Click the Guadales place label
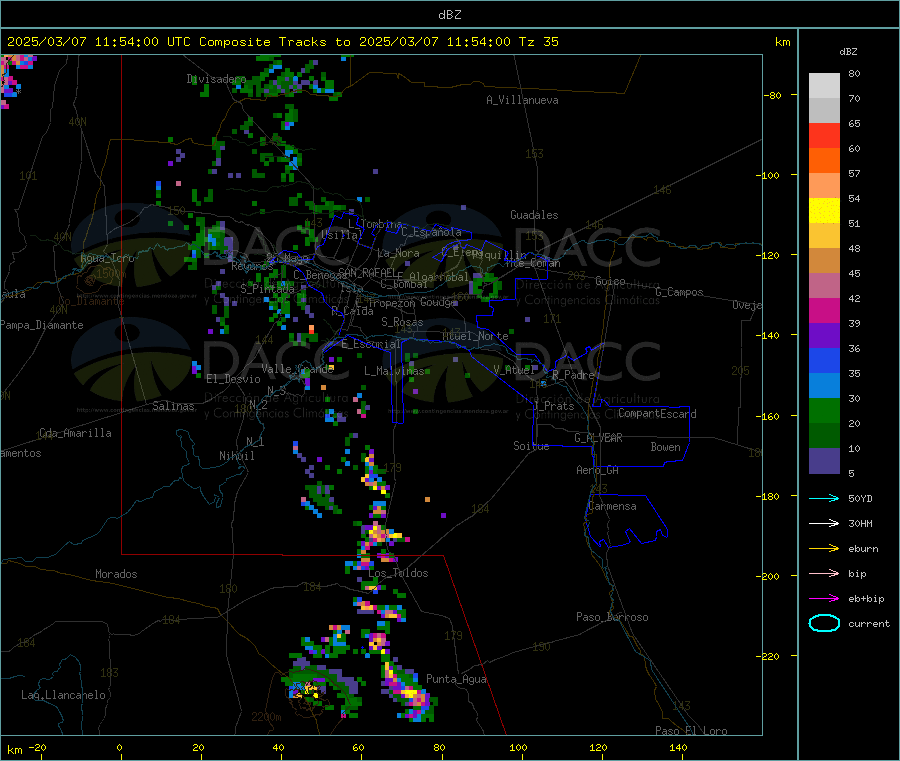 click(534, 215)
